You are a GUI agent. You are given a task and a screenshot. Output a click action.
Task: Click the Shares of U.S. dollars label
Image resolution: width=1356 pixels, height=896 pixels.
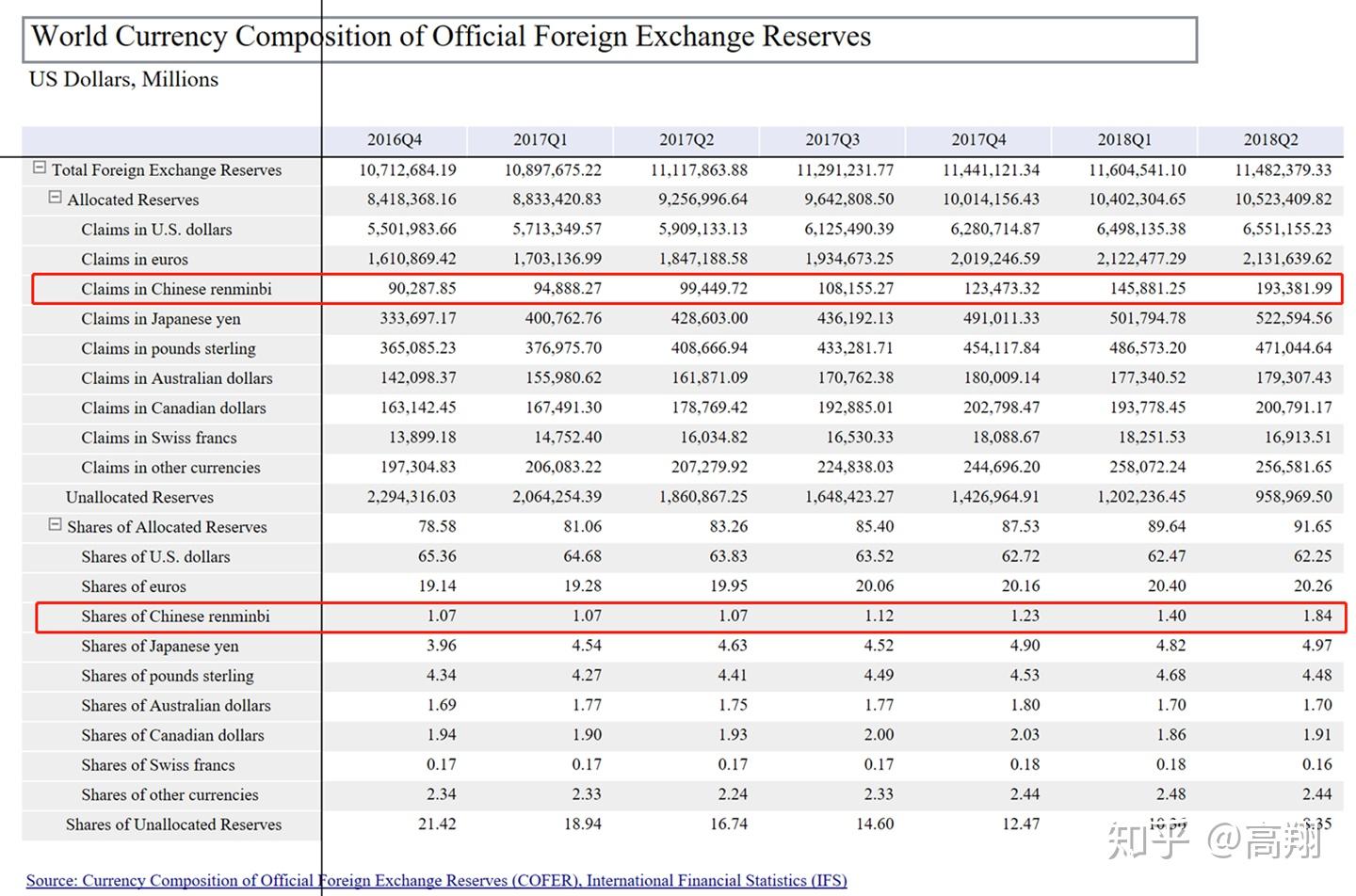pos(155,557)
